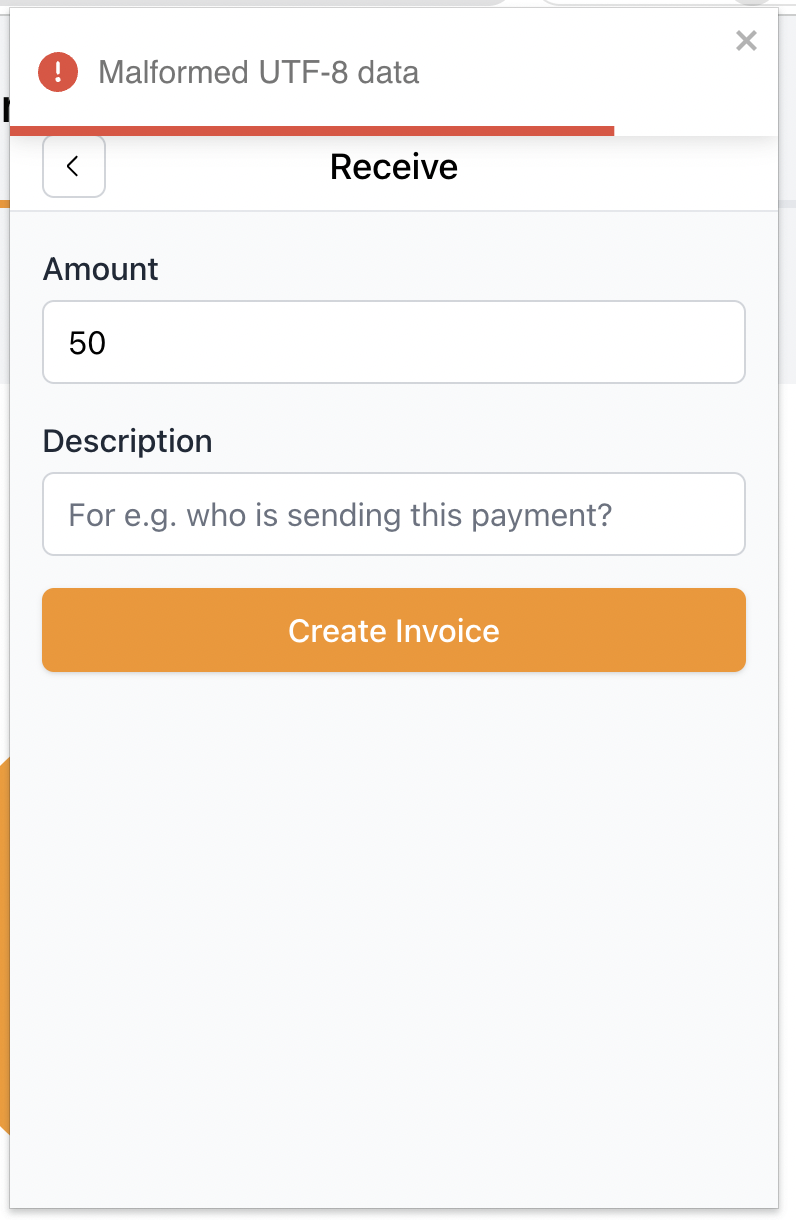Click the unfilled portion of toast timer bar
The image size is (796, 1220).
pyautogui.click(x=695, y=130)
